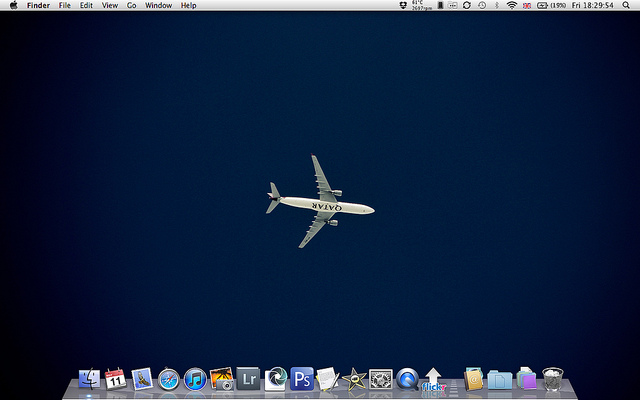The width and height of the screenshot is (640, 400).
Task: Launch Aperture lens icon in Dock
Action: [x=276, y=379]
